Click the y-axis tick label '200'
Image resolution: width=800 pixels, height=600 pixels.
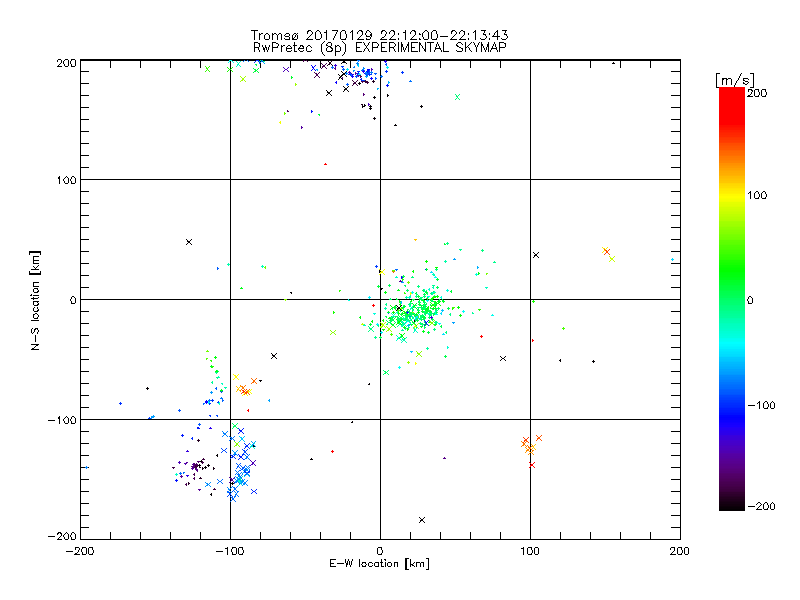tap(66, 63)
